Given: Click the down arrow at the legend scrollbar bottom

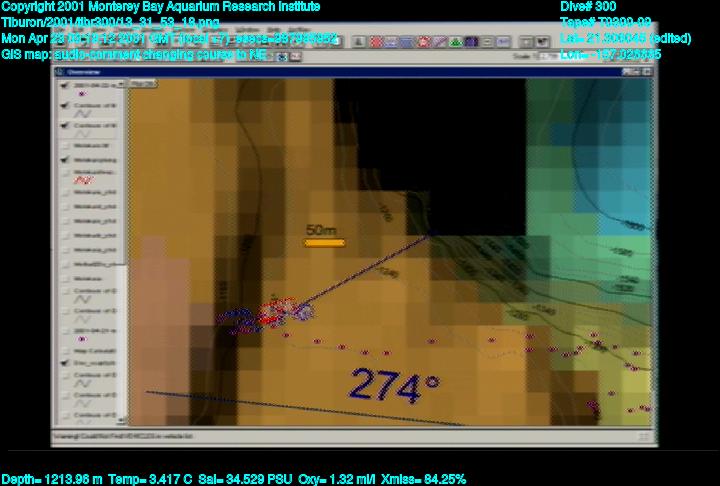Looking at the screenshot, I should 121,420.
